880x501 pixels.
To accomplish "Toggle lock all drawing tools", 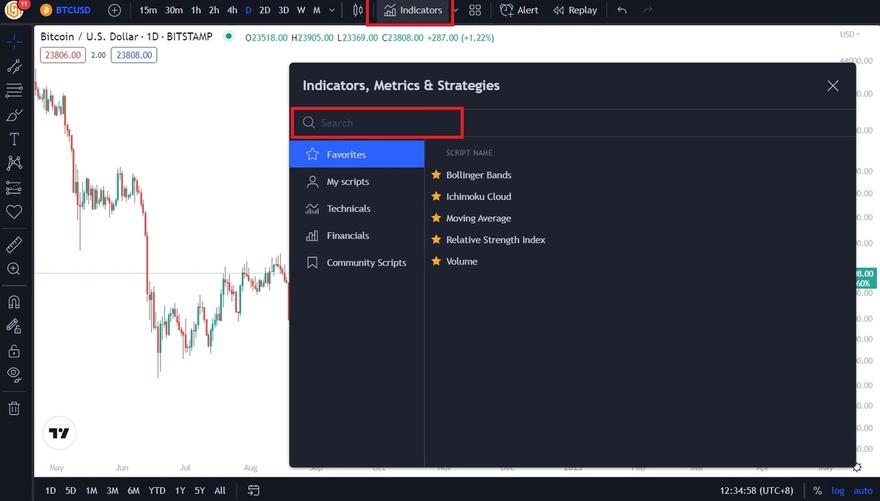I will tap(14, 351).
